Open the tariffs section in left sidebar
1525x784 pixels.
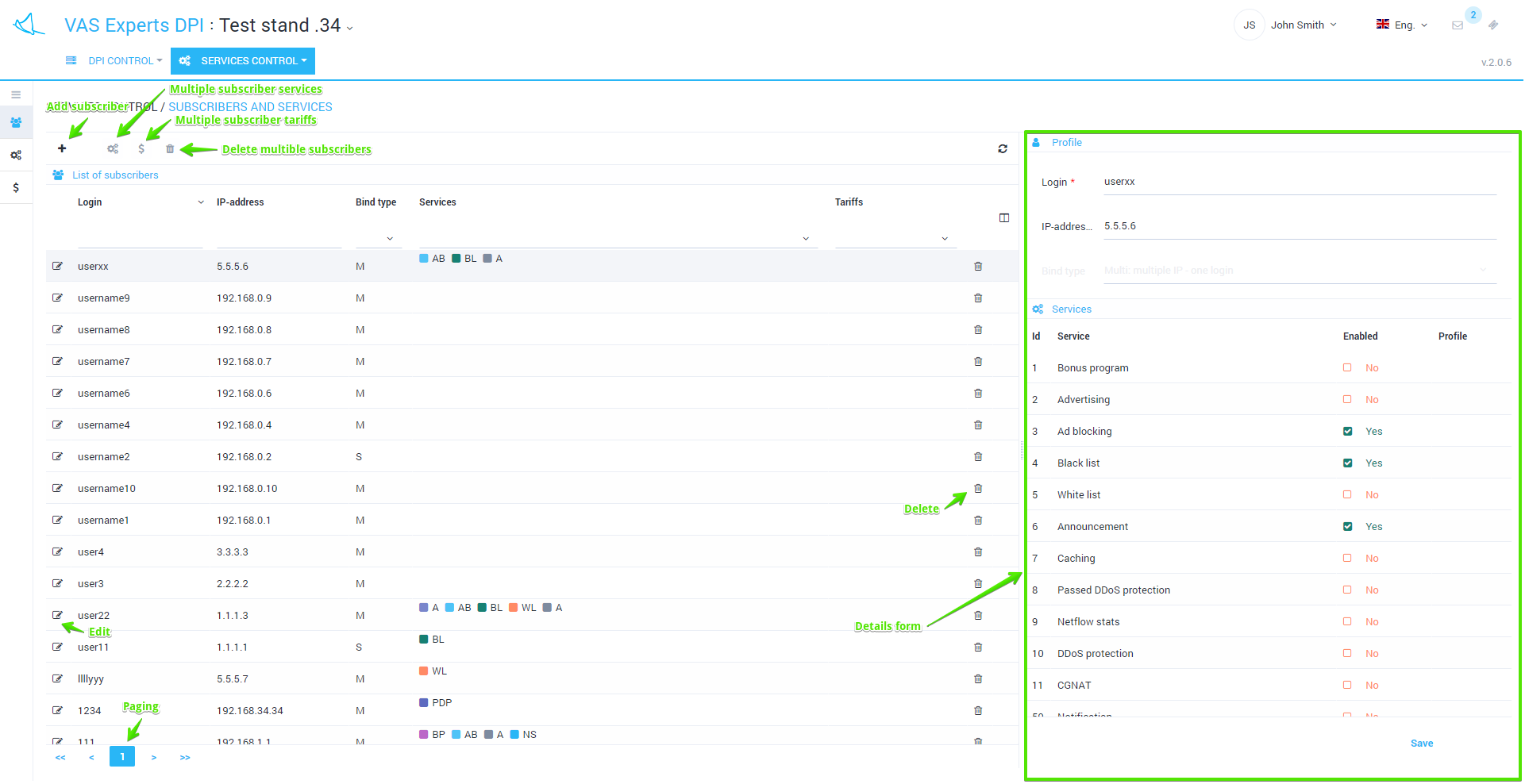[x=16, y=188]
